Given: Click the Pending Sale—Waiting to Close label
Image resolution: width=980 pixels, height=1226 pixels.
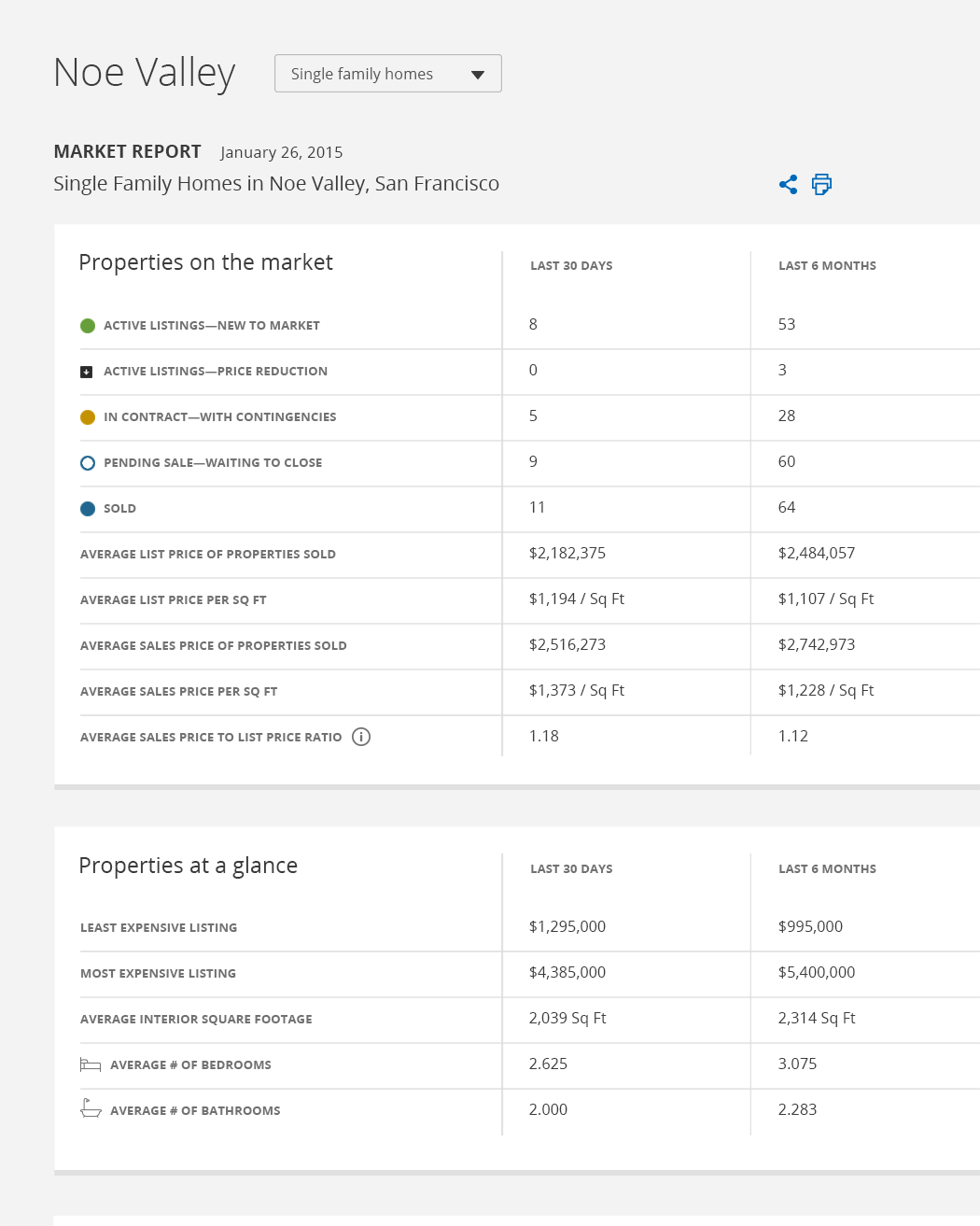Looking at the screenshot, I should tap(213, 463).
